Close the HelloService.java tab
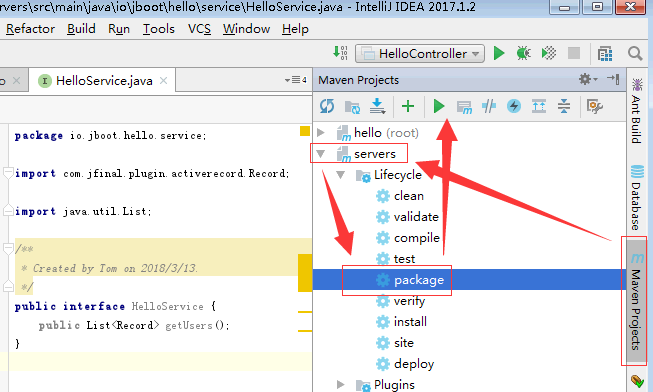The width and height of the screenshot is (653, 392). pyautogui.click(x=164, y=80)
